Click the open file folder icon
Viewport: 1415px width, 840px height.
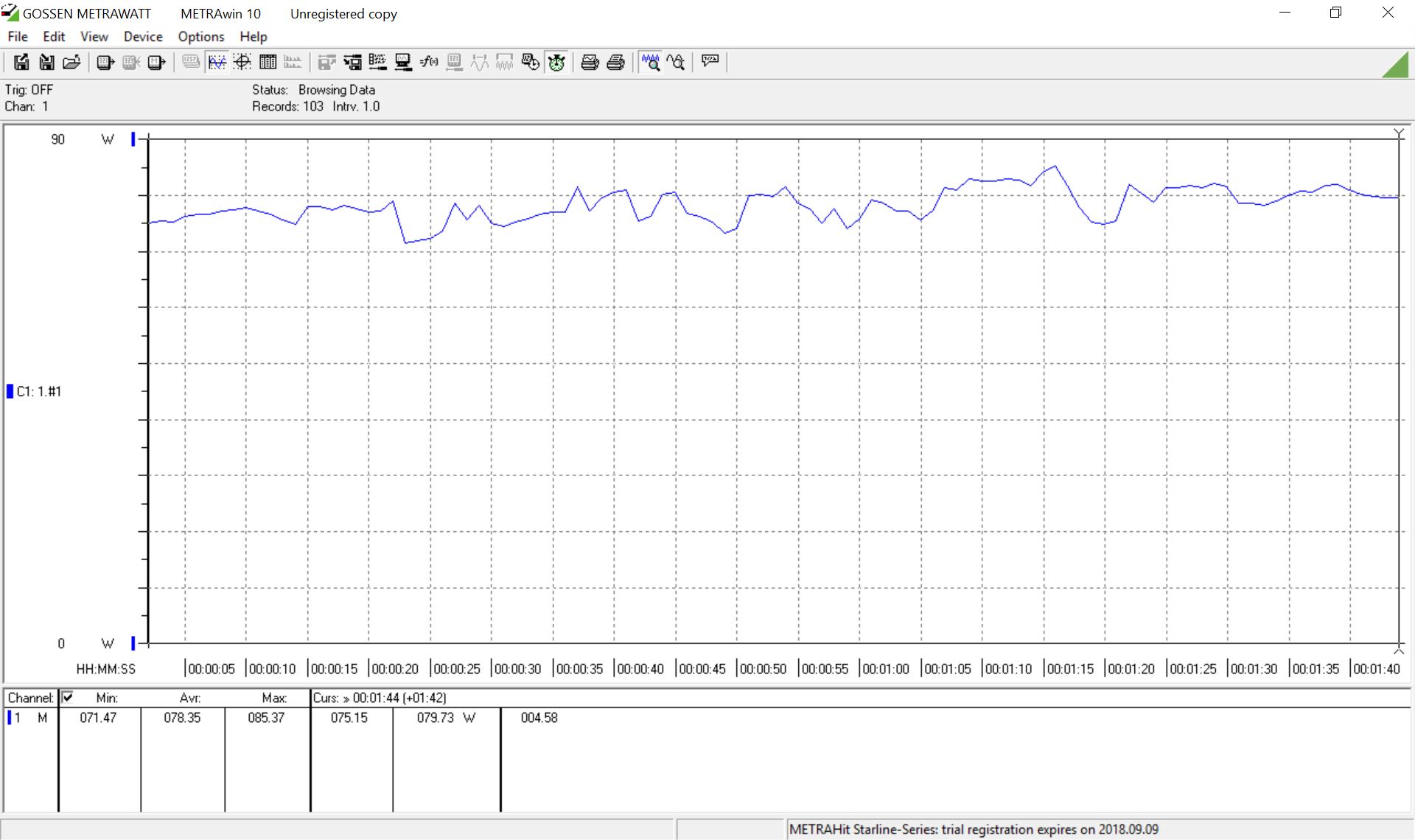[x=71, y=63]
